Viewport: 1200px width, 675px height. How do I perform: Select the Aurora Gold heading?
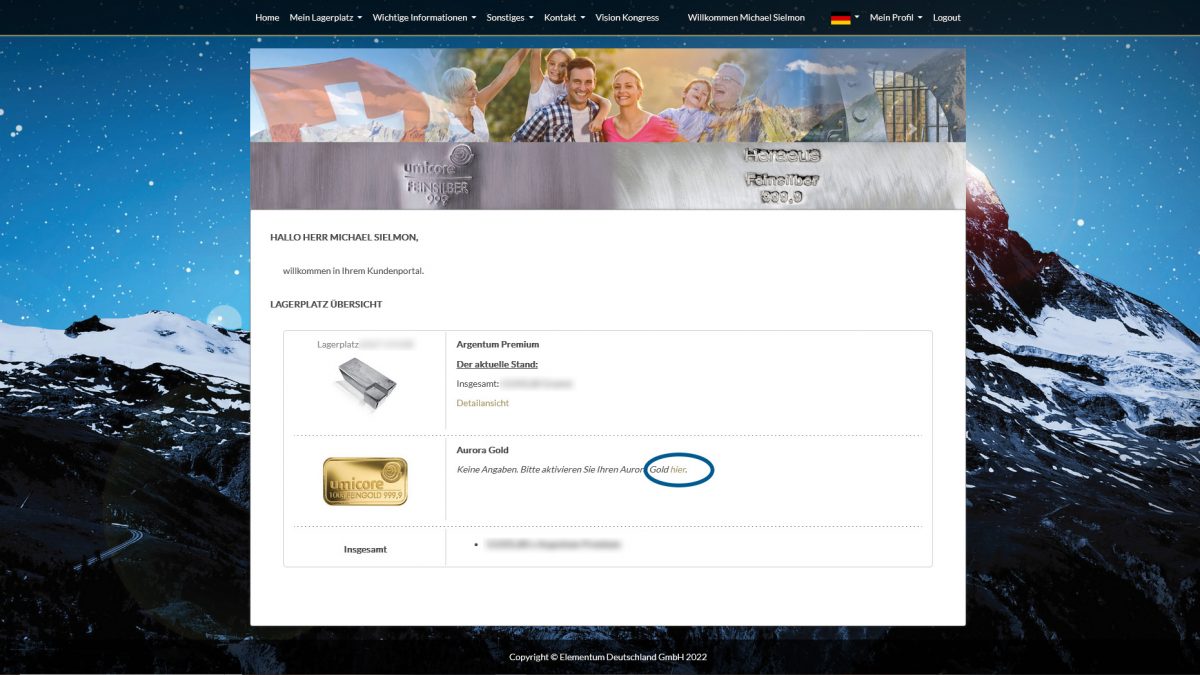tap(482, 450)
